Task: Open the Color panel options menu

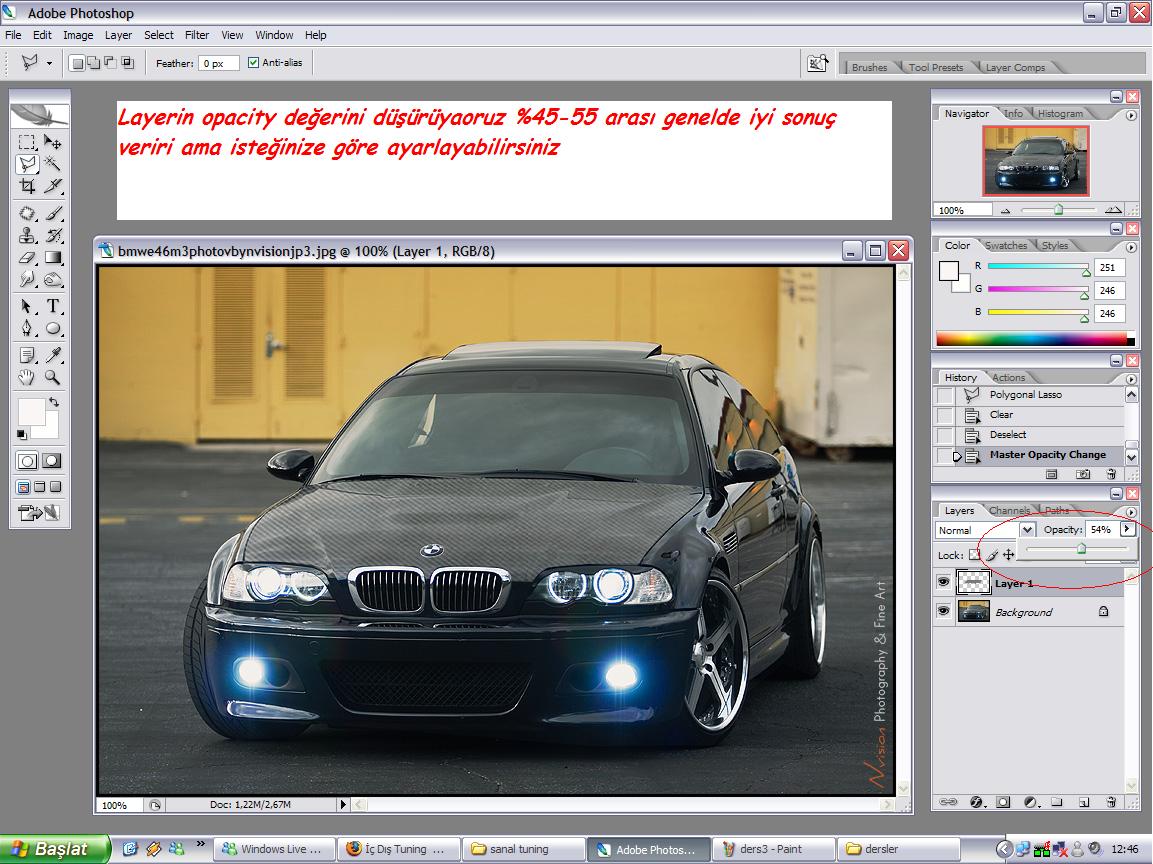Action: coord(1131,247)
